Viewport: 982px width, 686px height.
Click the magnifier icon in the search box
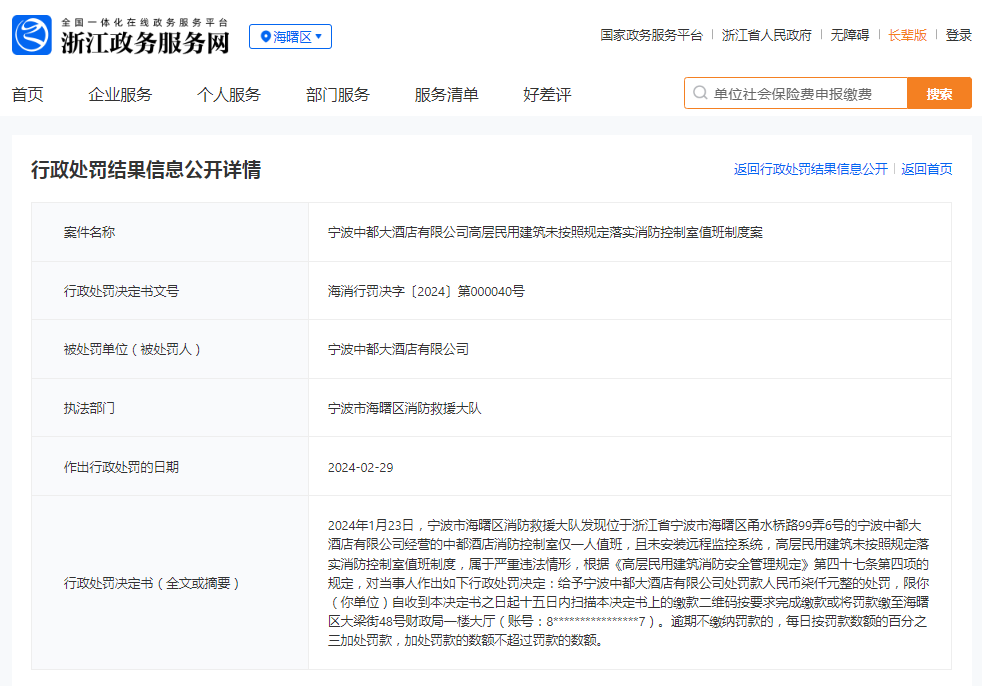700,93
